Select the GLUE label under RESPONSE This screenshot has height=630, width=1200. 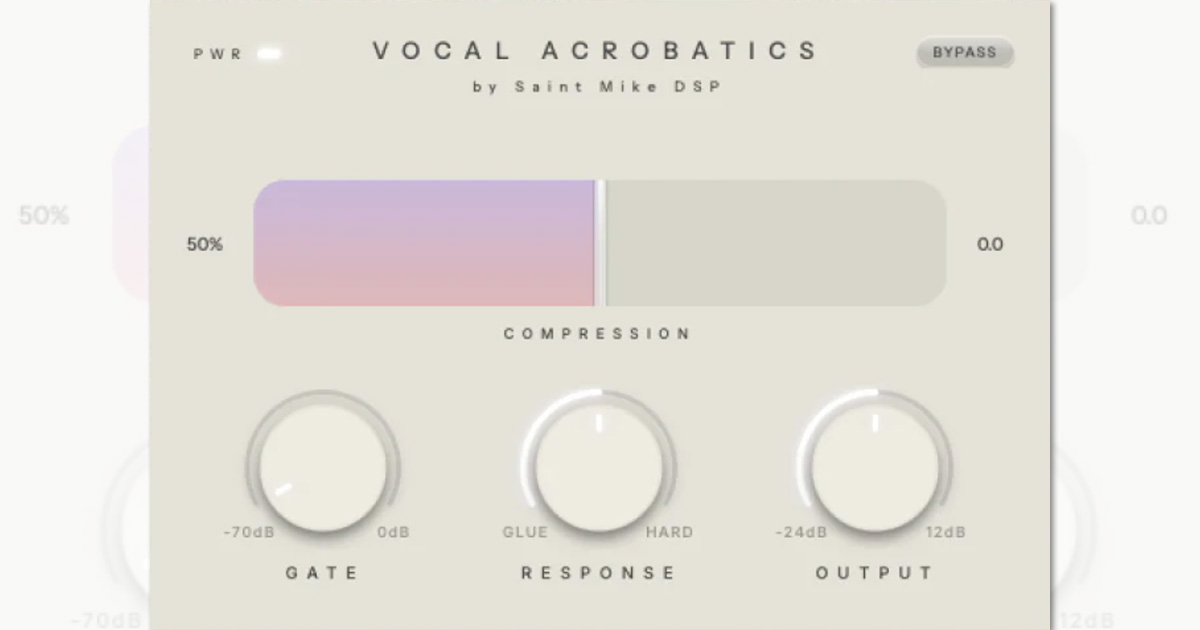tap(523, 532)
